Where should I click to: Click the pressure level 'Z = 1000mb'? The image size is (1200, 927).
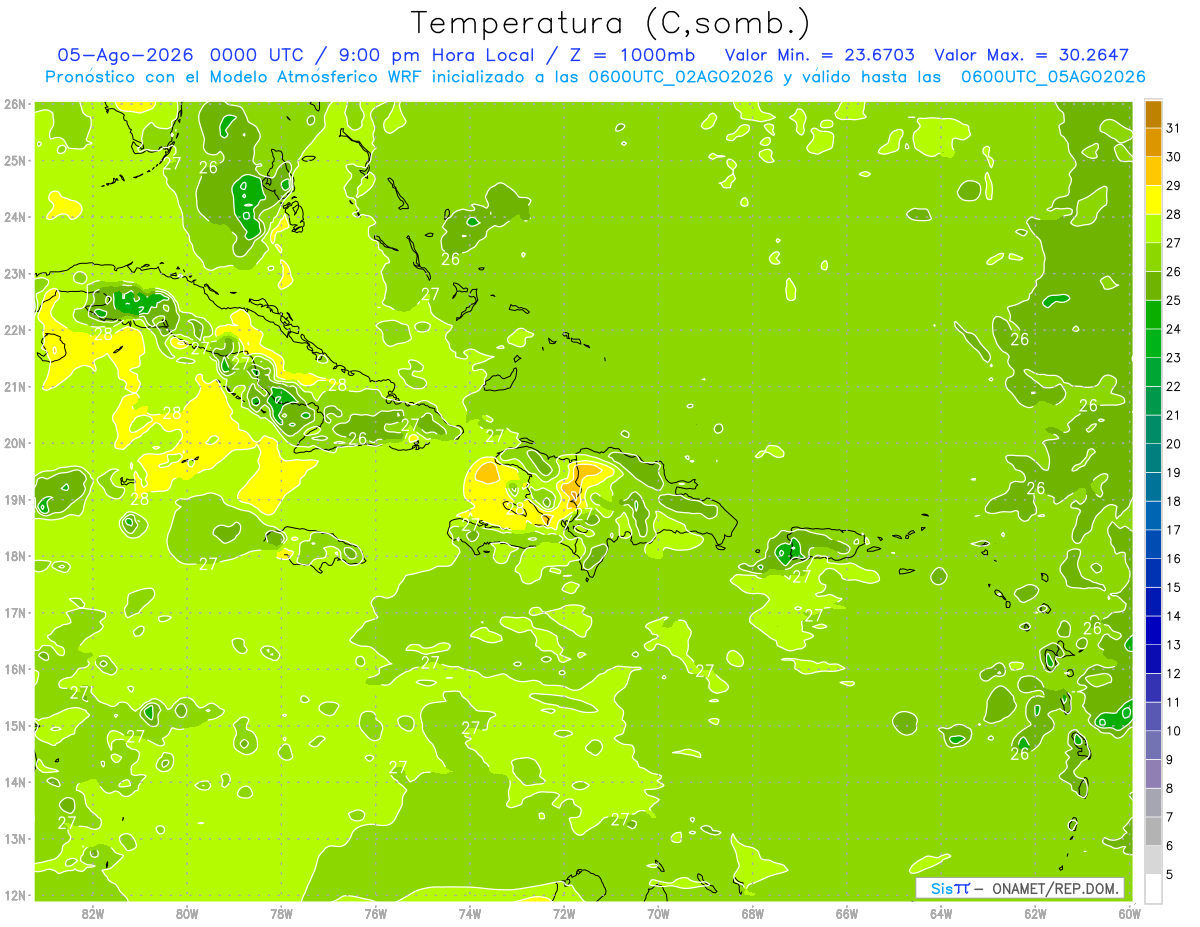(x=632, y=55)
